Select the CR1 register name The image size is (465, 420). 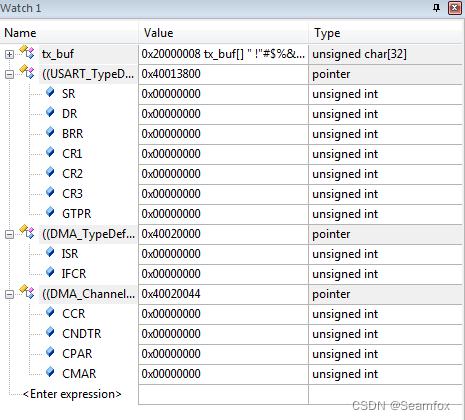click(x=72, y=154)
